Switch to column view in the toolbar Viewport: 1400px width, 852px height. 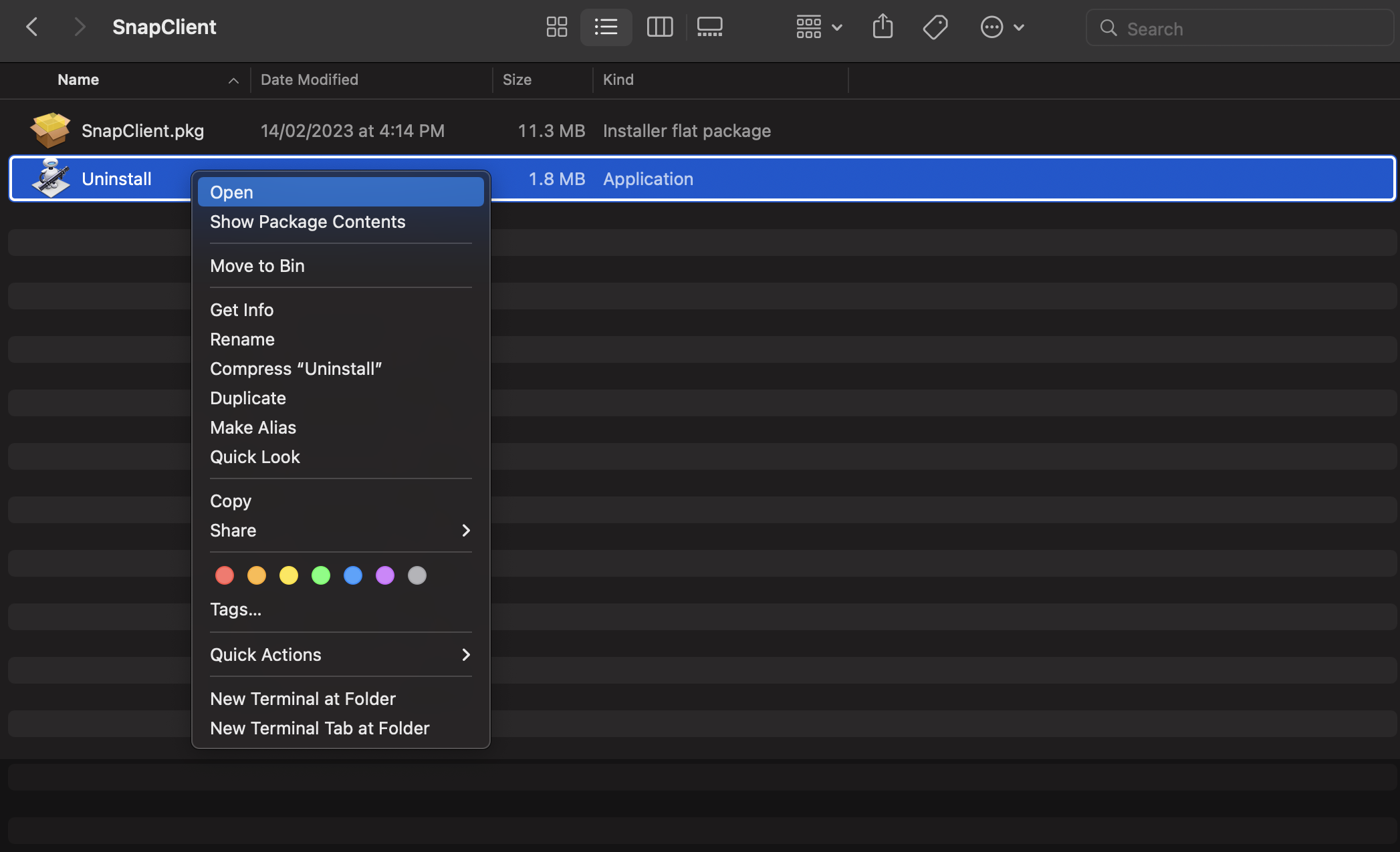tap(659, 27)
